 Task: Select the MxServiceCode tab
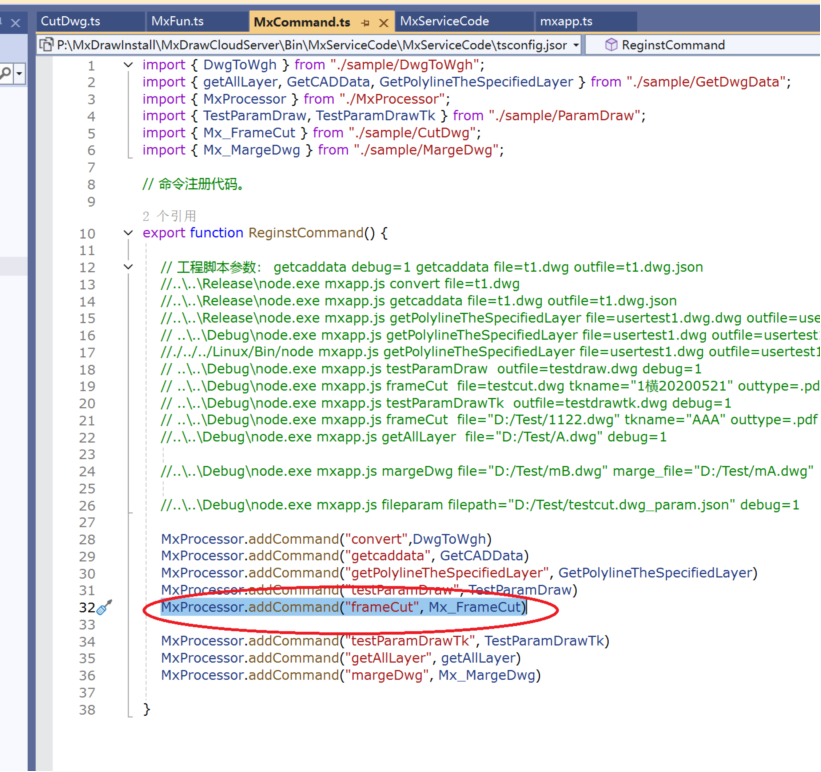coord(444,21)
